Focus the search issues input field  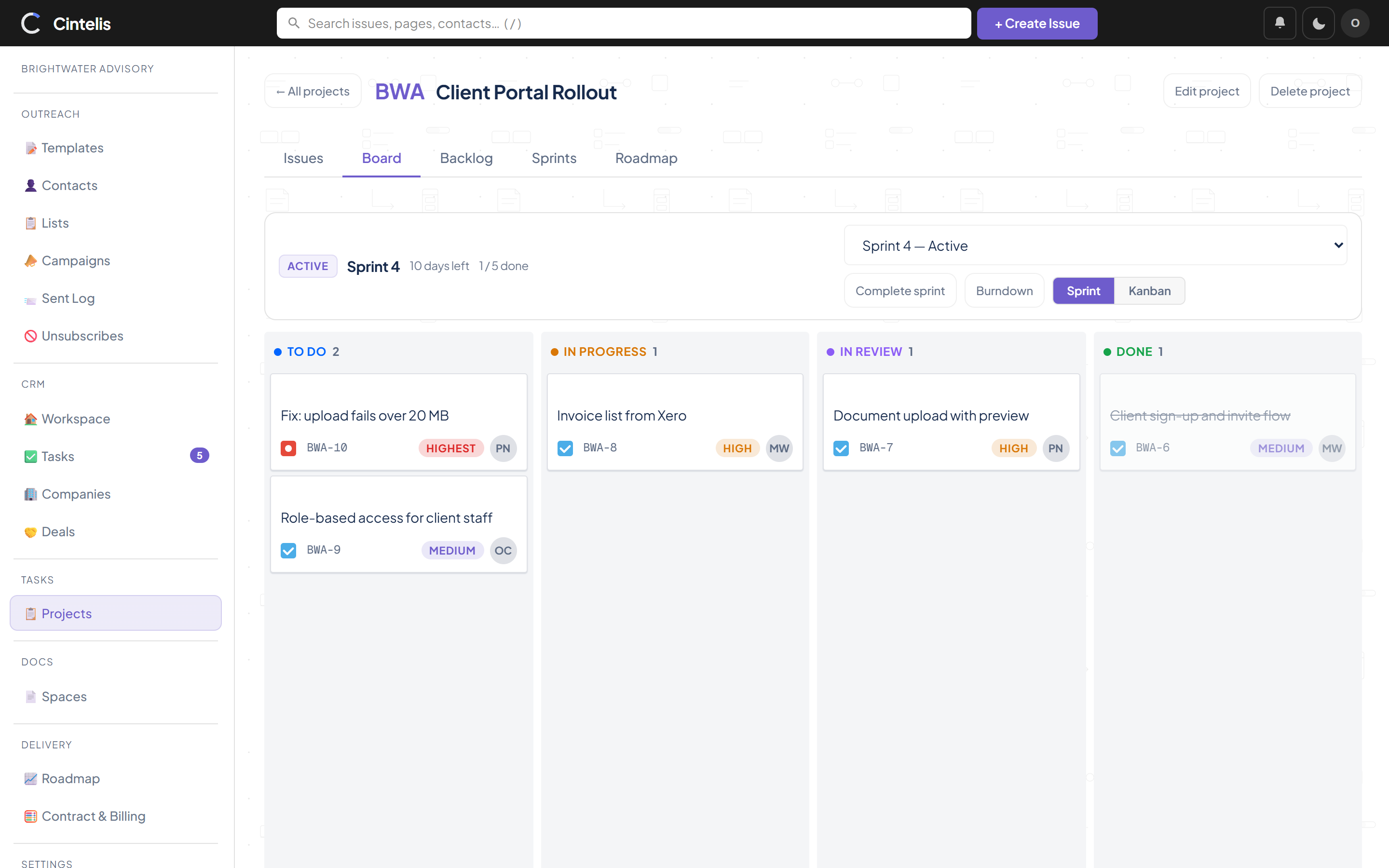624,24
